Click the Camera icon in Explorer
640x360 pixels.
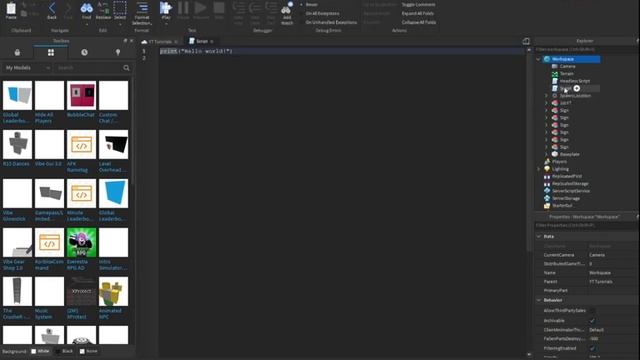[555, 66]
